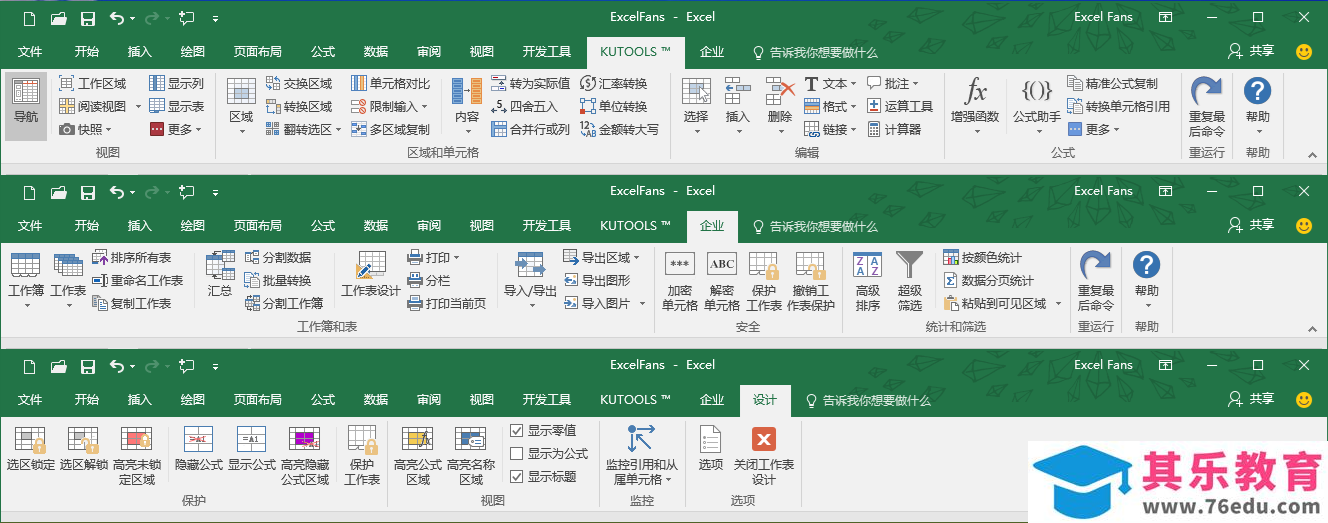Click the 重命名工作表 rename worksheets tool
This screenshot has height=523, width=1328.
pyautogui.click(x=138, y=281)
